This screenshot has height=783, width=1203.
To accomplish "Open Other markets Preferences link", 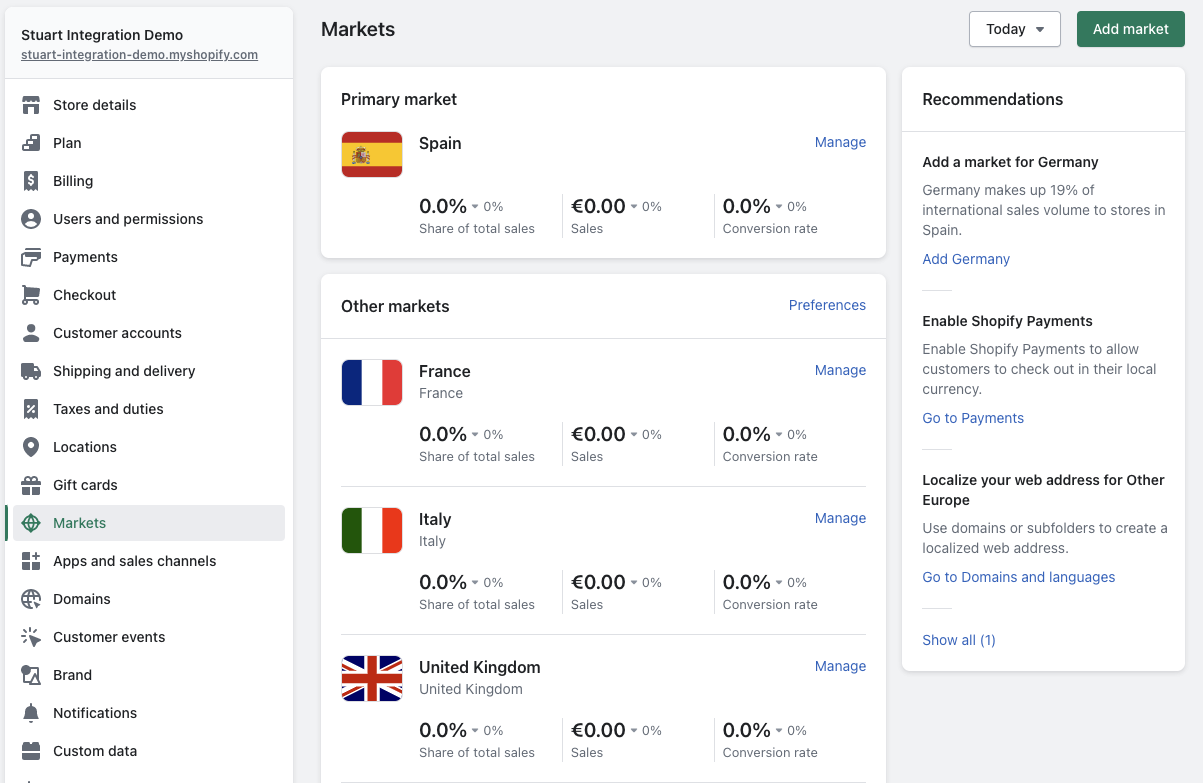I will (827, 305).
